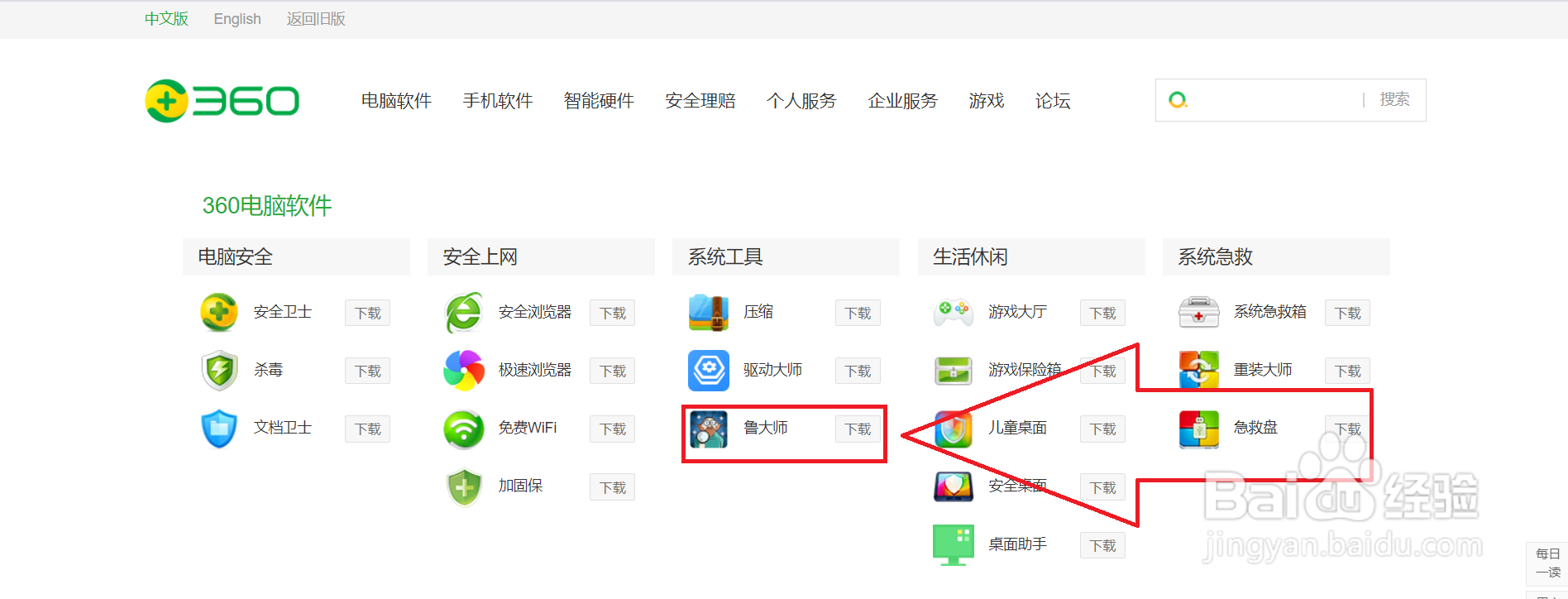Download 系统急救箱

[1347, 313]
